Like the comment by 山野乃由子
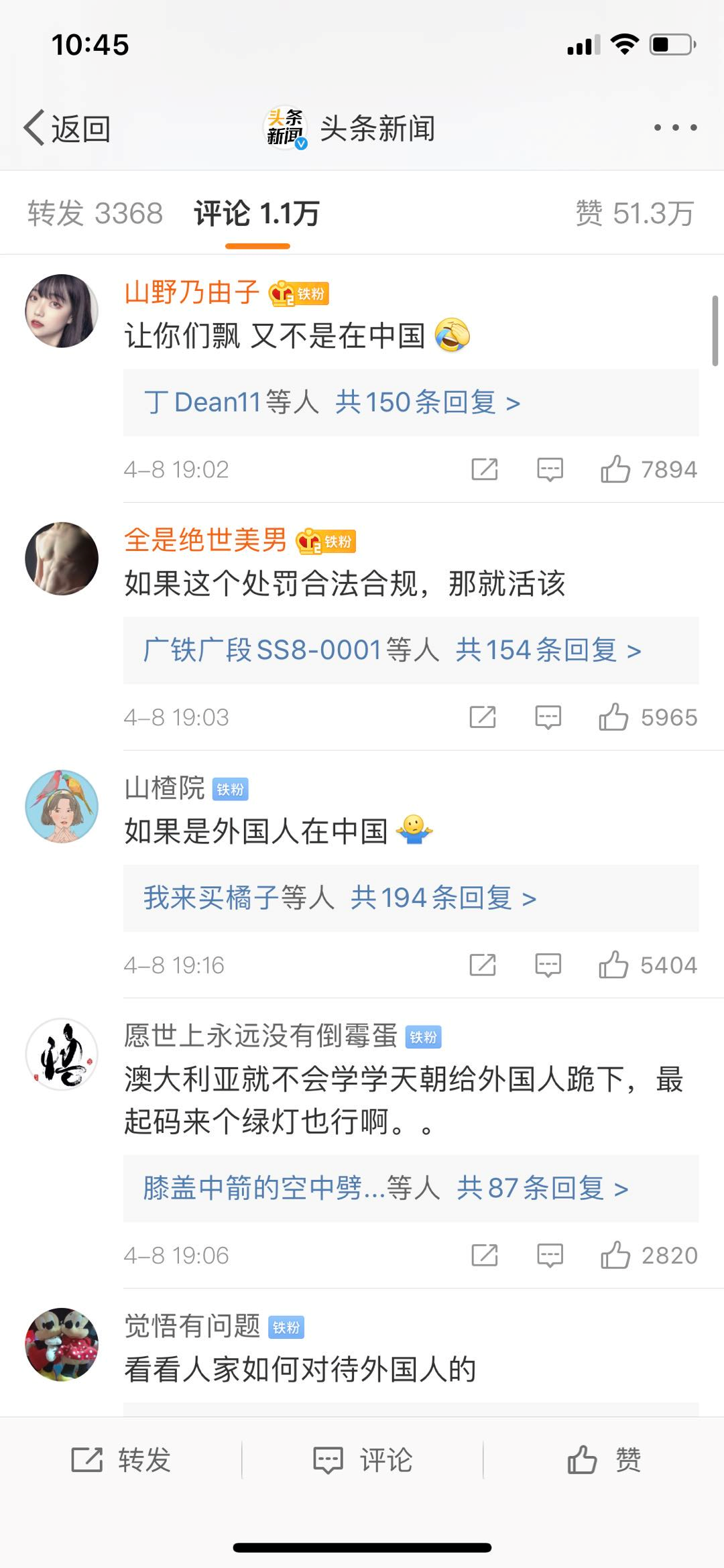724x1568 pixels. pos(648,469)
